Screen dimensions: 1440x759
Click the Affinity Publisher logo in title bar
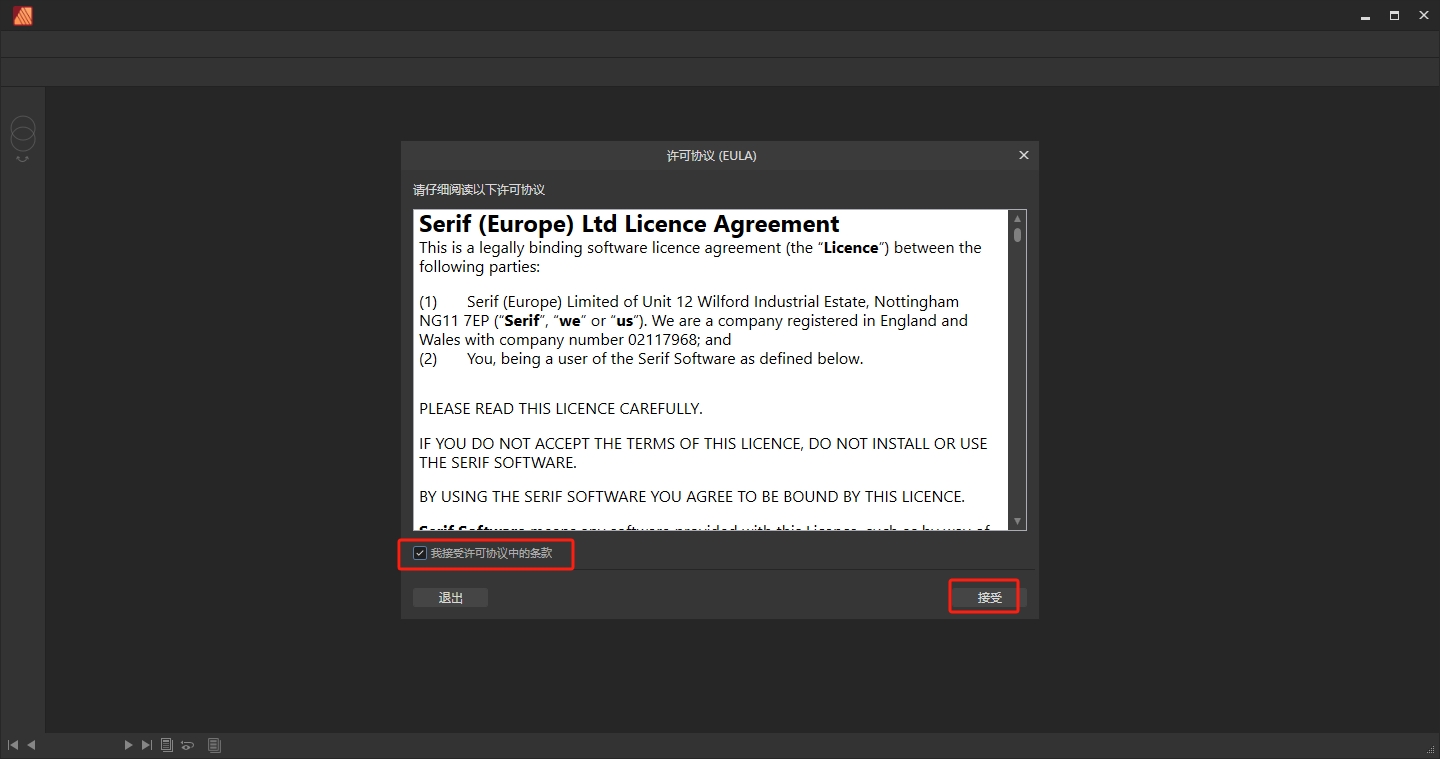click(x=22, y=15)
